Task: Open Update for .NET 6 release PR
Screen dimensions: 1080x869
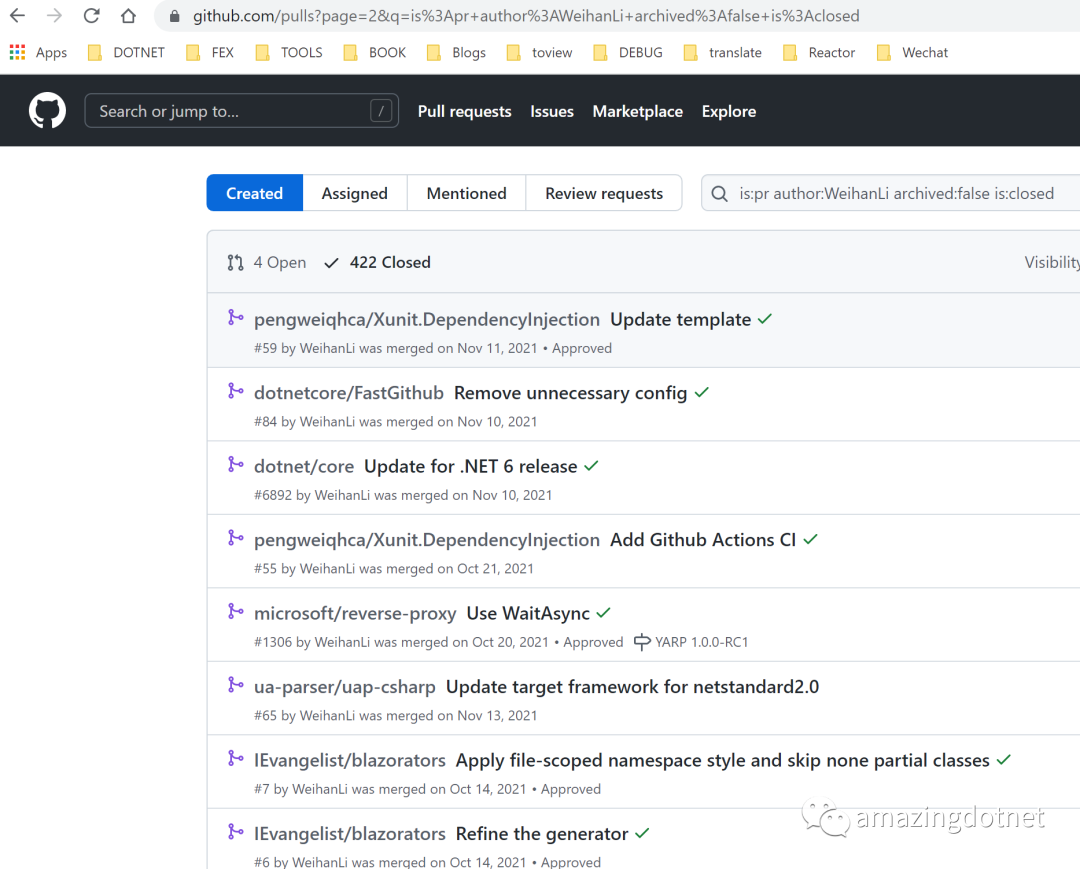Action: 470,467
